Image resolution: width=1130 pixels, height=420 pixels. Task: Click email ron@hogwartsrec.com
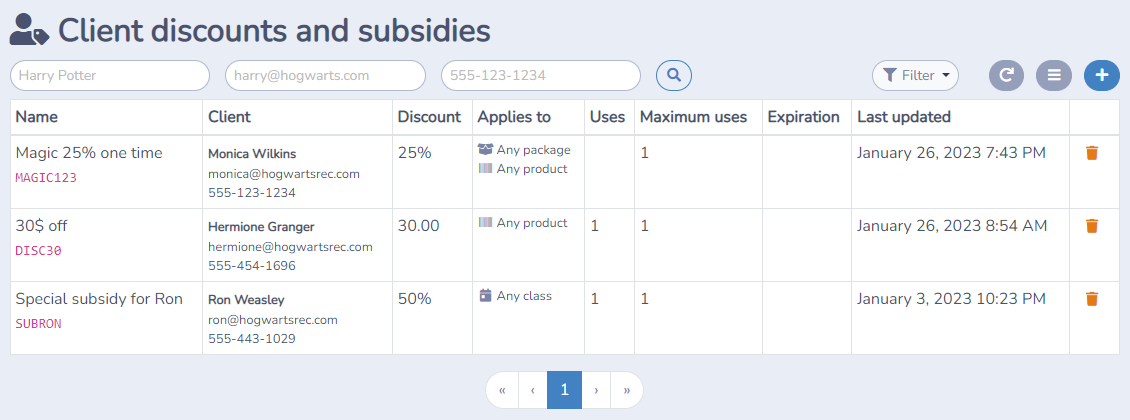coord(273,320)
